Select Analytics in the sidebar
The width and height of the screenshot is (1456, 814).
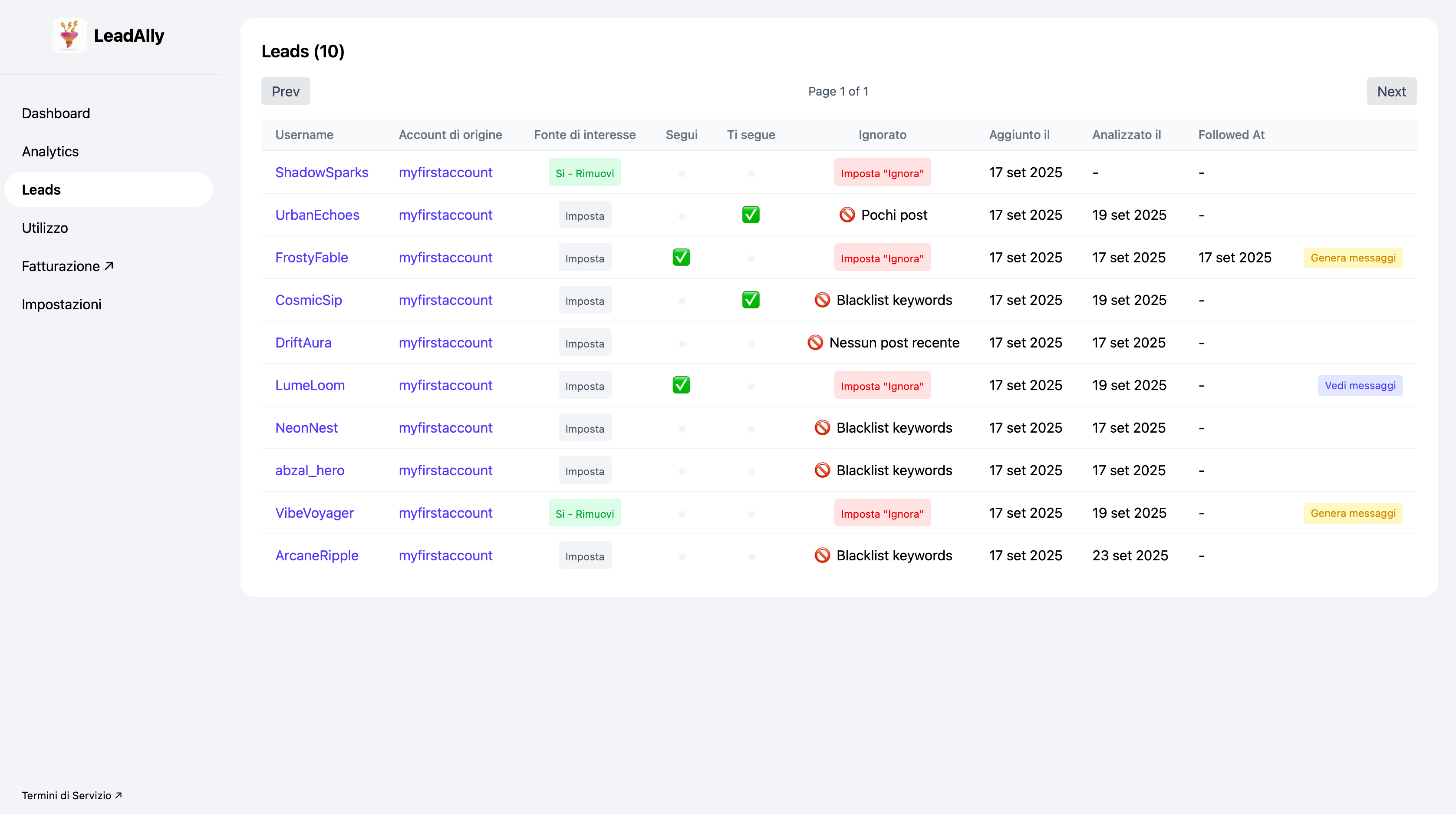(x=50, y=152)
